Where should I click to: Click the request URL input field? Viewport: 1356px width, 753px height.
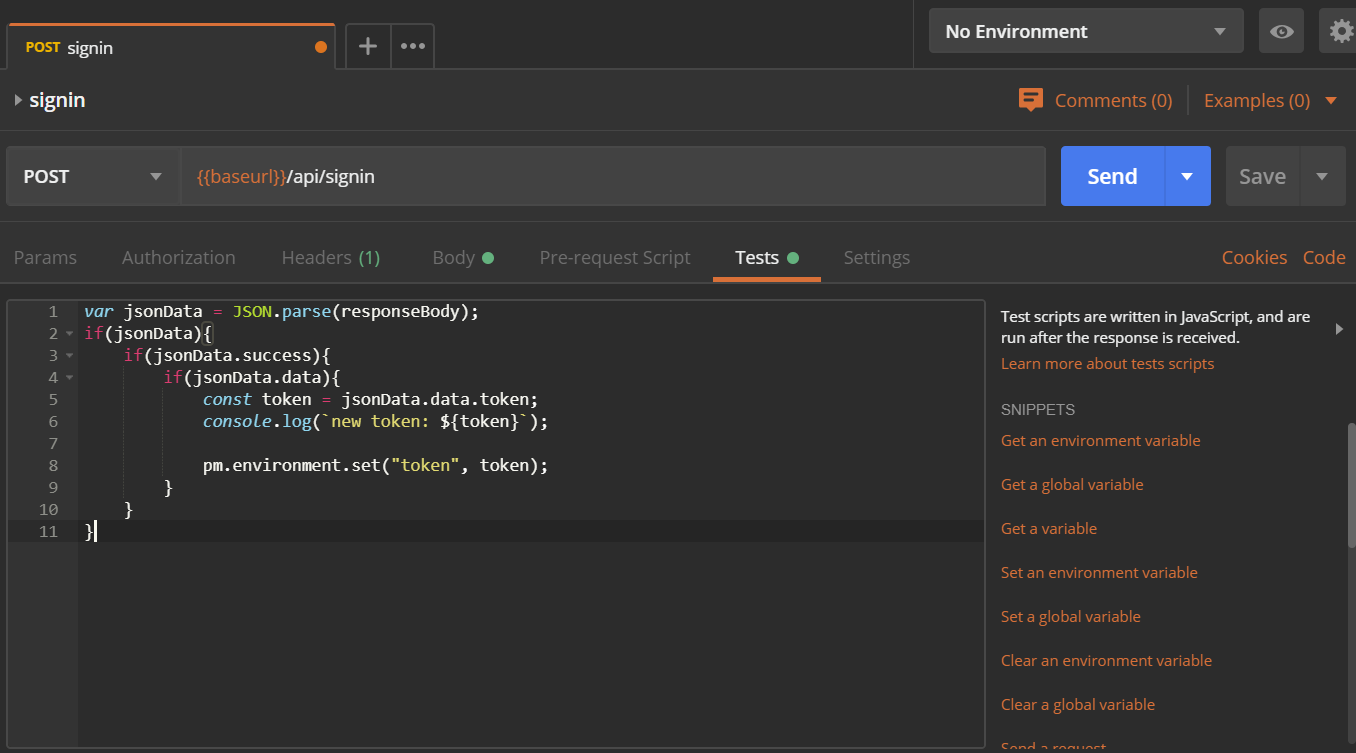point(610,176)
